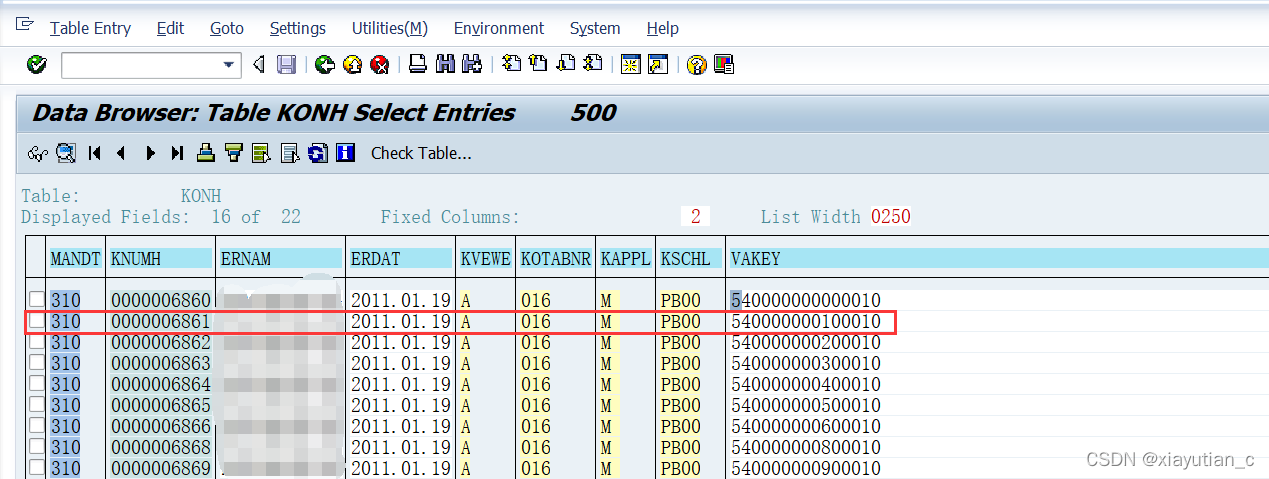The width and height of the screenshot is (1269, 479).
Task: Click the Print icon in standard toolbar
Action: 418,65
